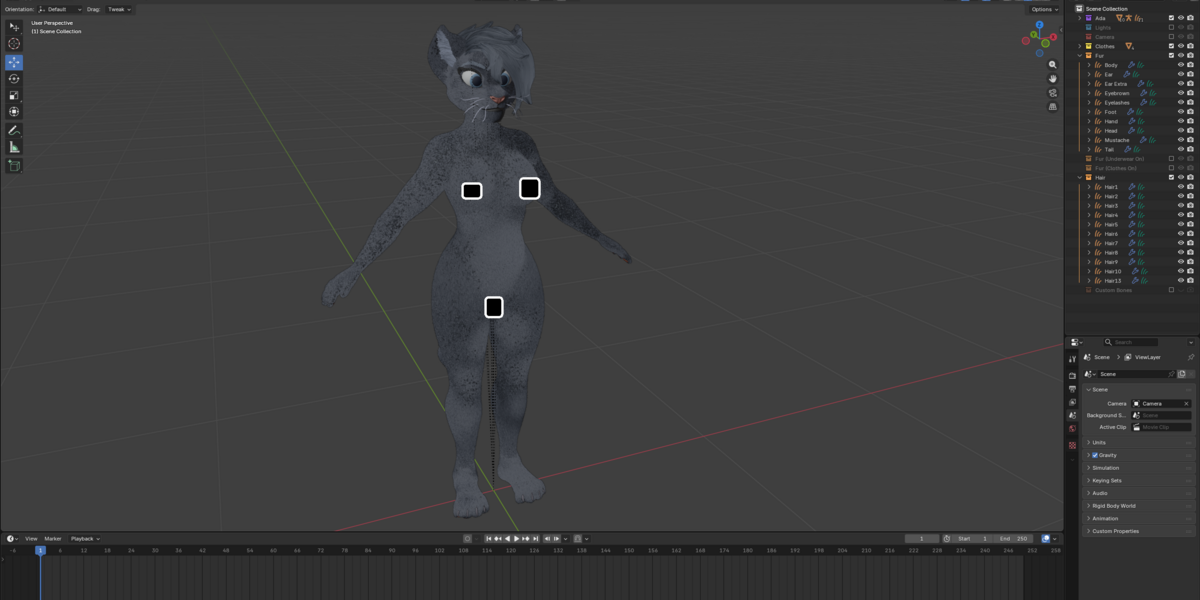
Task: Open the Orientation Default dropdown
Action: point(60,9)
